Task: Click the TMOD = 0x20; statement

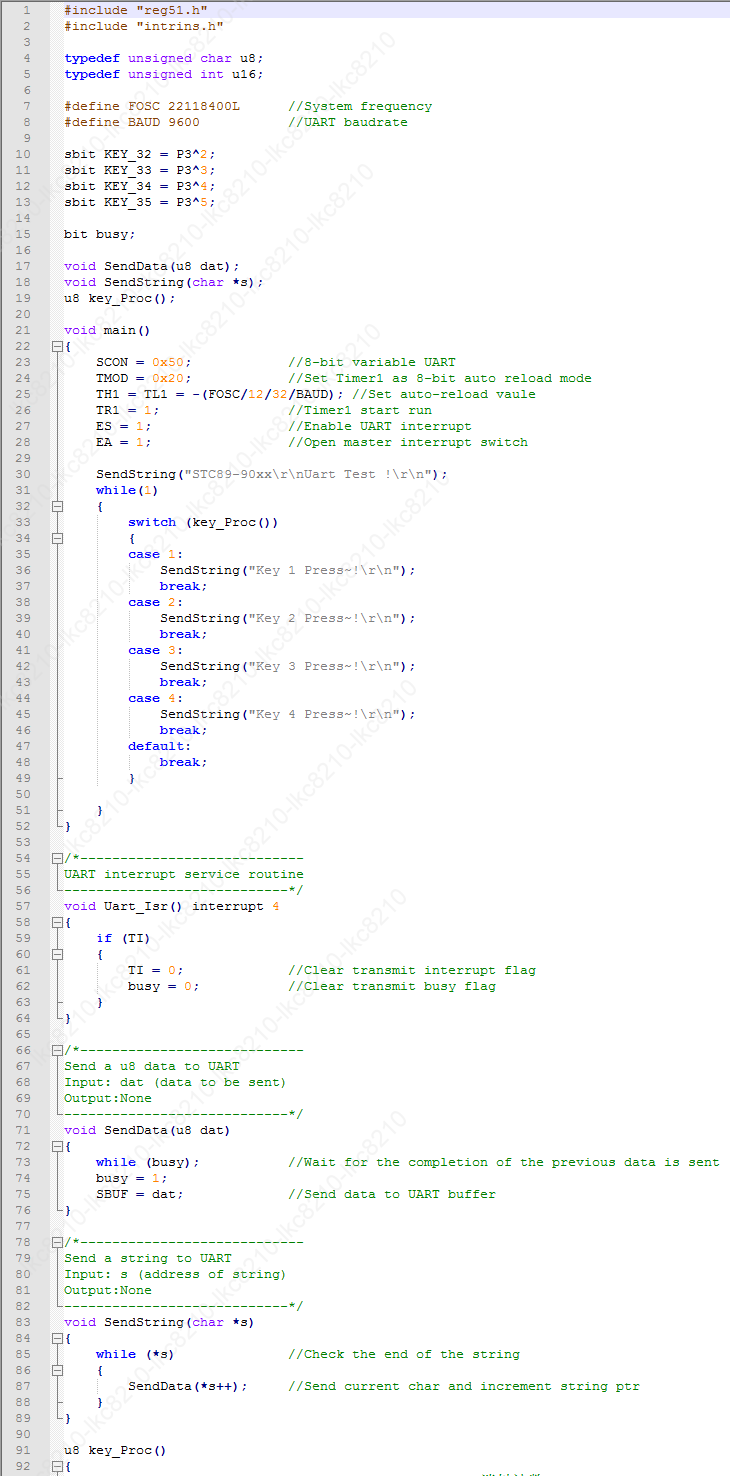Action: click(x=144, y=378)
